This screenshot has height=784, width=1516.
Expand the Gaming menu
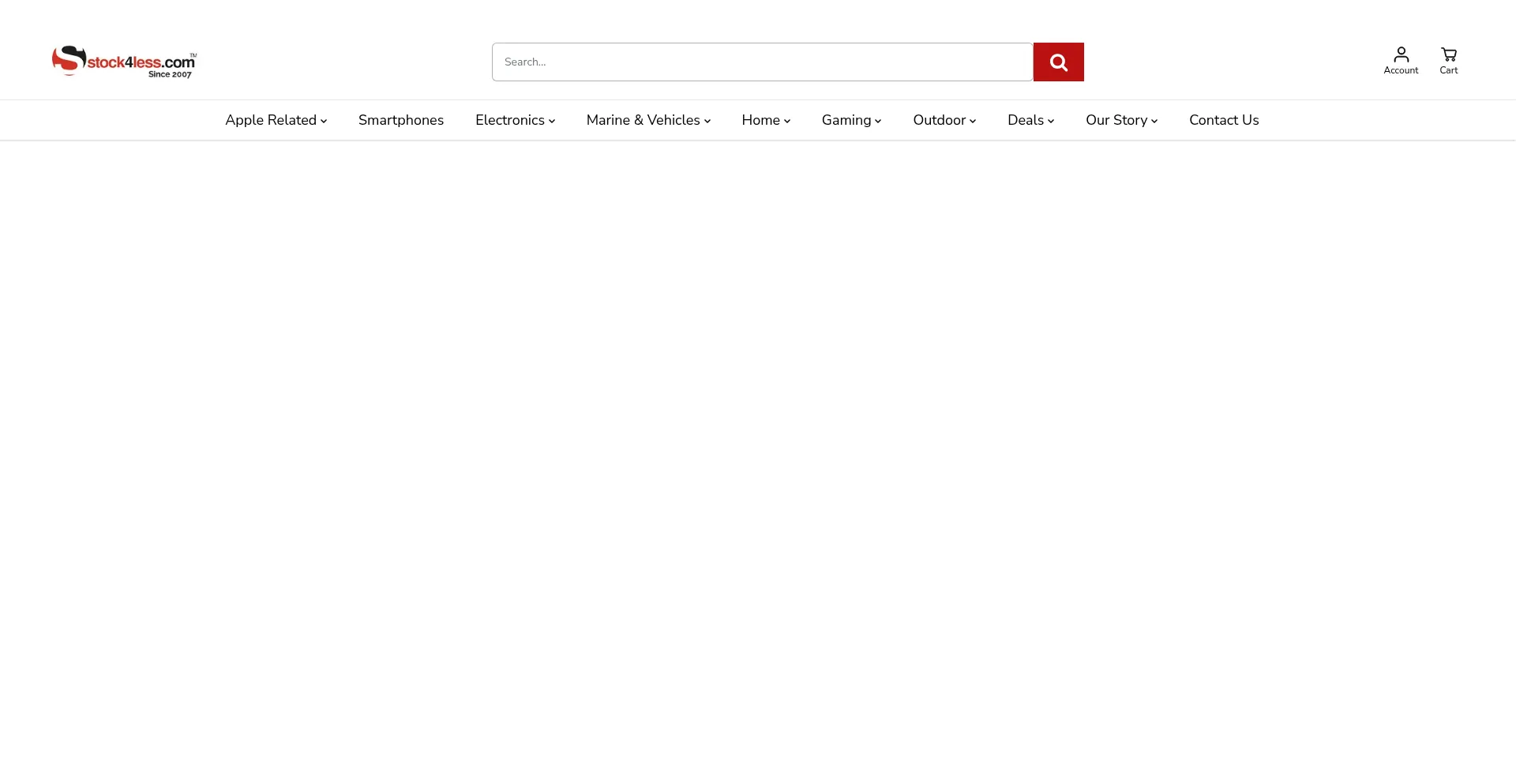point(851,120)
